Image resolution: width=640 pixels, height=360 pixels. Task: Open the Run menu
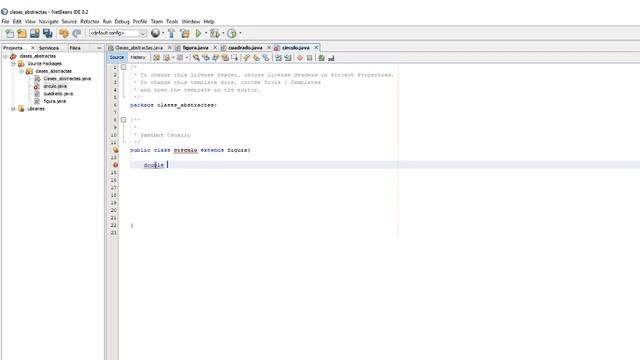[107, 21]
